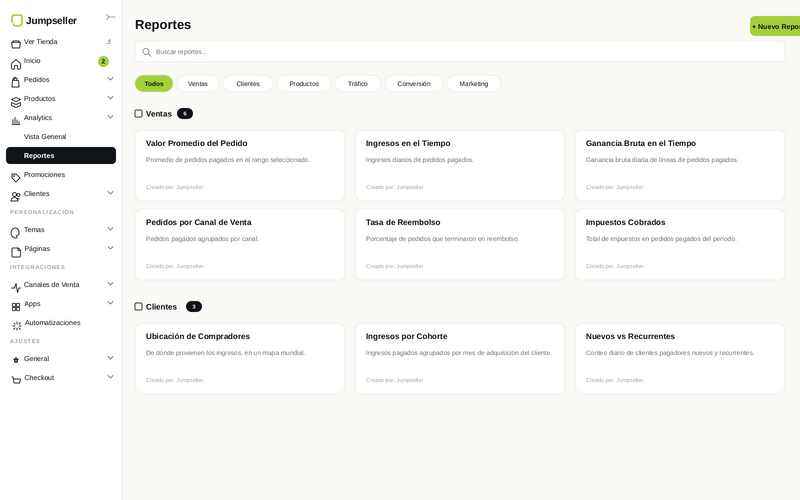
Task: Filter reports by Productos tab
Action: pos(304,84)
